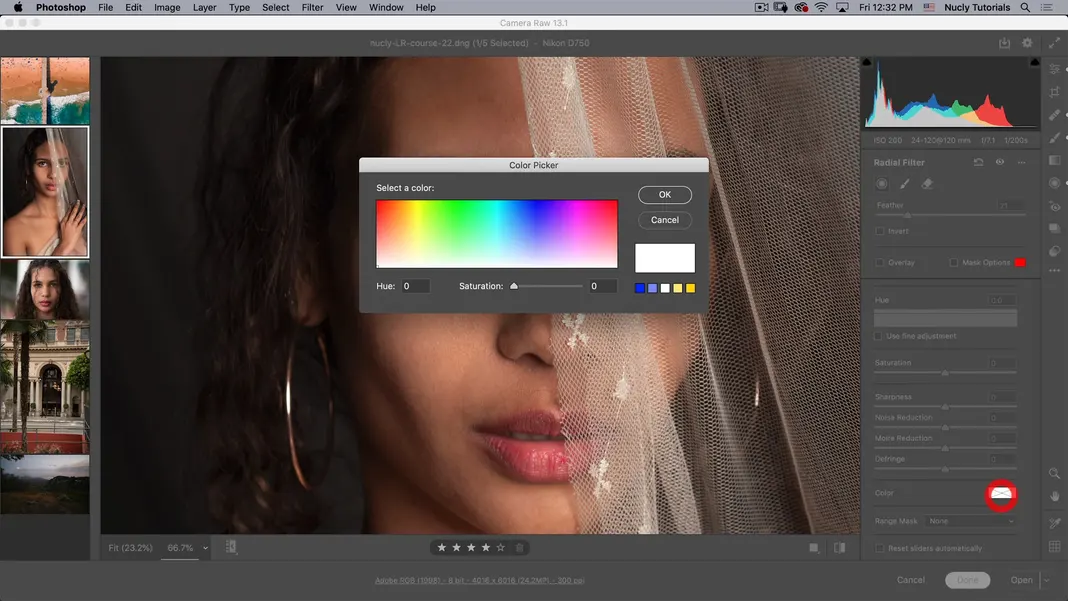This screenshot has width=1068, height=601.
Task: Check Use fine adjustment
Action: (879, 336)
